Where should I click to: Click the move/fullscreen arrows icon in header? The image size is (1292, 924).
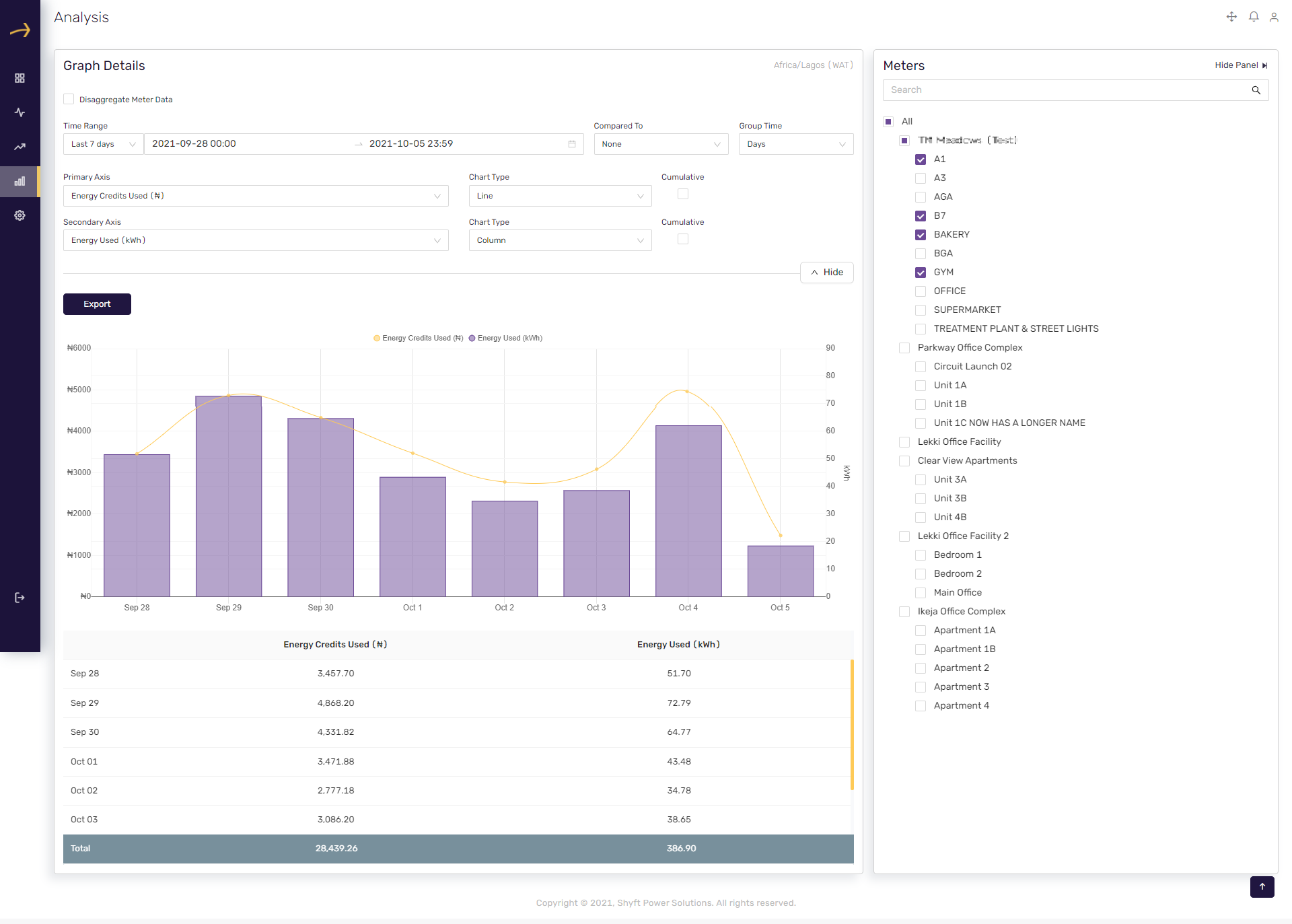(x=1231, y=17)
